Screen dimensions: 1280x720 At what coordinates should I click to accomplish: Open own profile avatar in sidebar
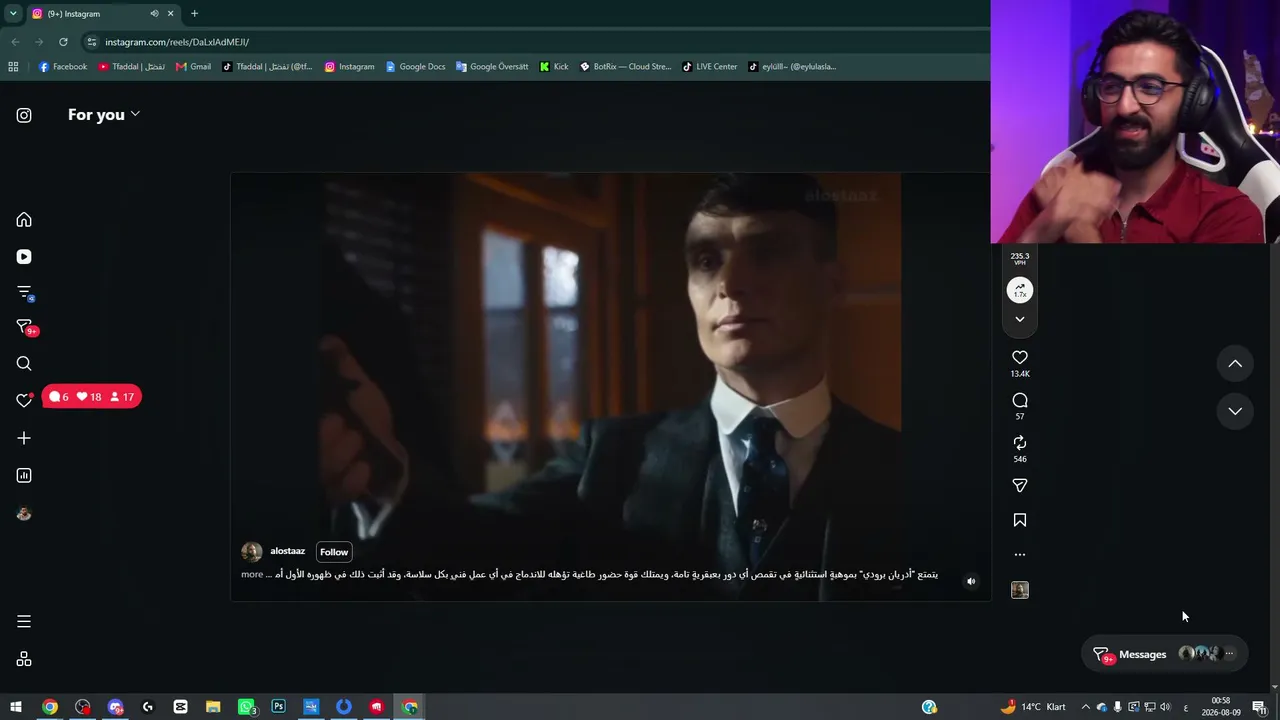pyautogui.click(x=24, y=514)
